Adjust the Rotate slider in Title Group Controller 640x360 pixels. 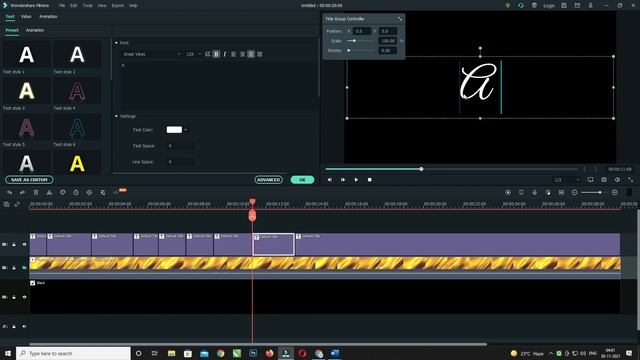(x=359, y=51)
